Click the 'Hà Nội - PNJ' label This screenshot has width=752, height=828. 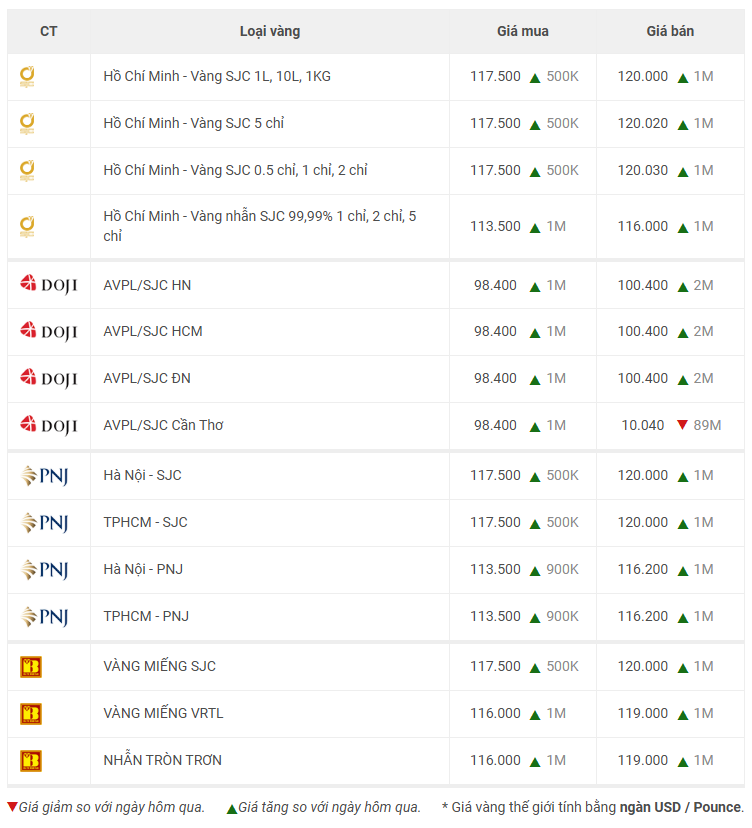143,570
